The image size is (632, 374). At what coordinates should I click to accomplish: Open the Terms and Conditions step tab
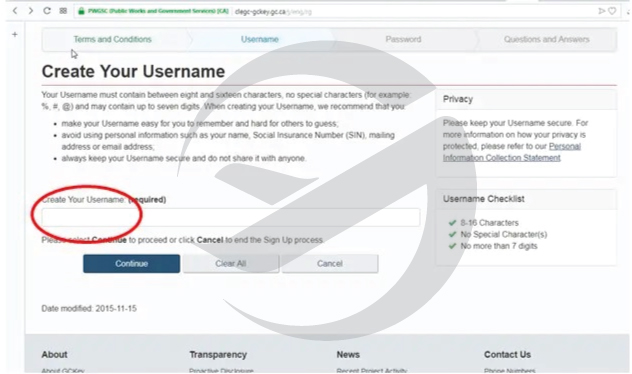112,39
